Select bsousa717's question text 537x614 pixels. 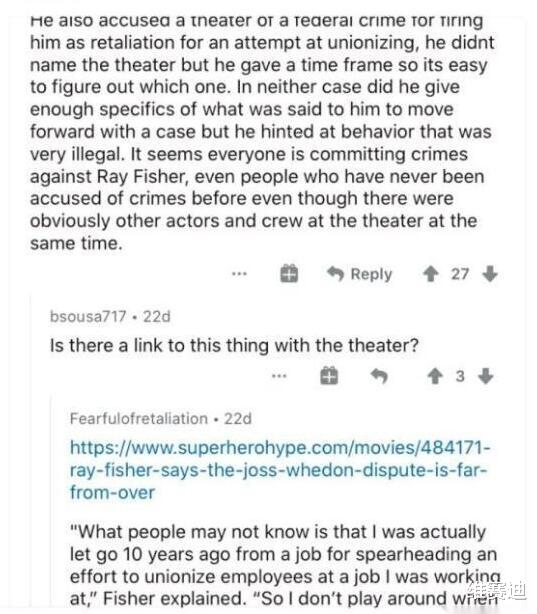pyautogui.click(x=234, y=345)
